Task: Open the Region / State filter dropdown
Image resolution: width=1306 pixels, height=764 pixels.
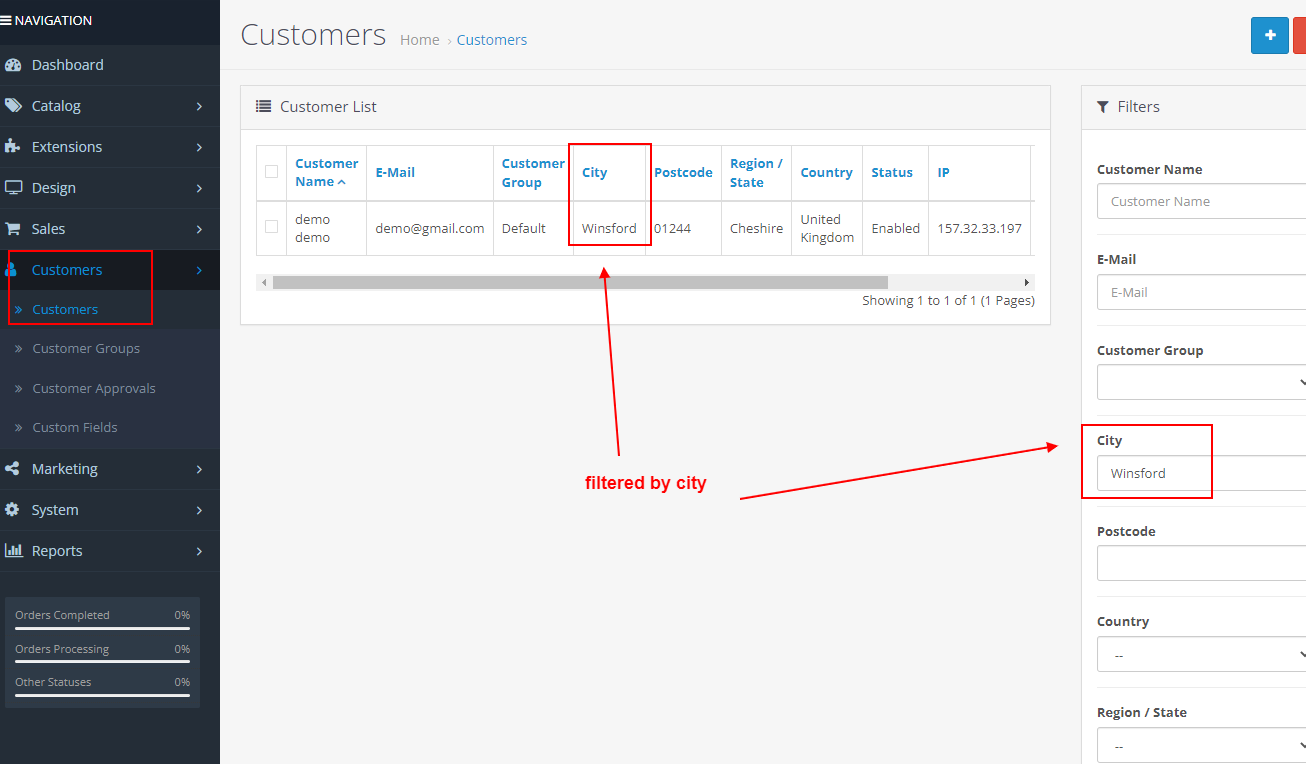Action: (1201, 746)
